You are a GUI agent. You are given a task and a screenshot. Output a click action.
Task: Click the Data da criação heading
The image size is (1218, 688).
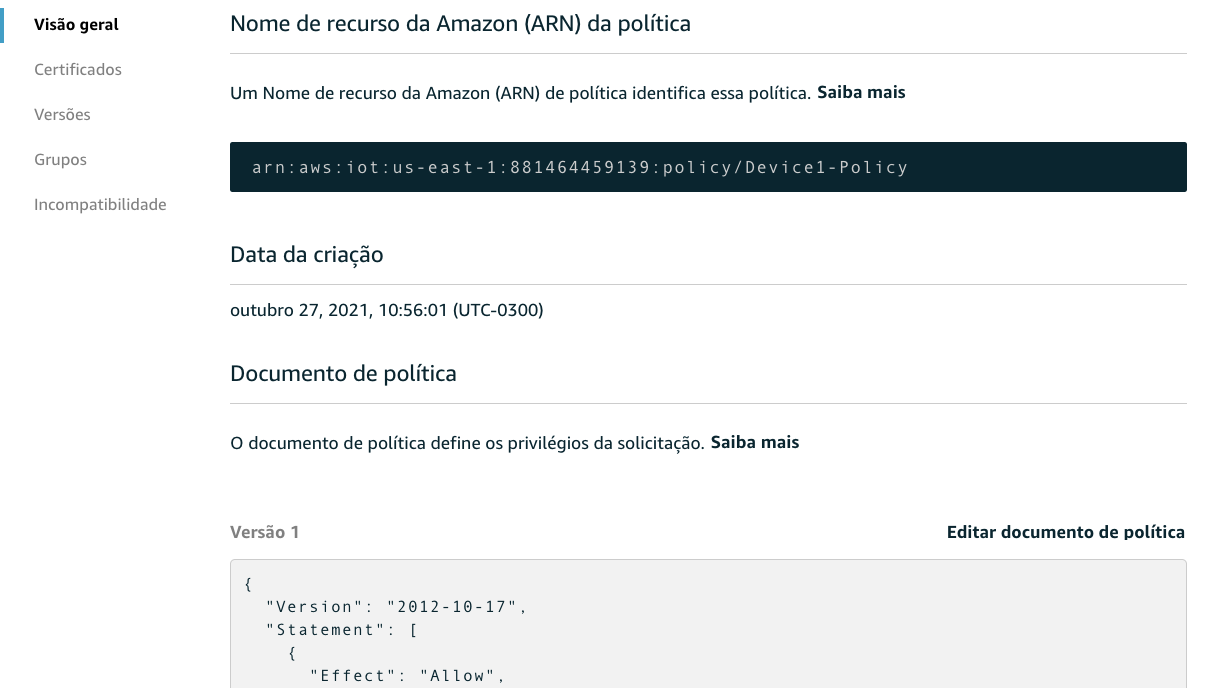tap(306, 255)
